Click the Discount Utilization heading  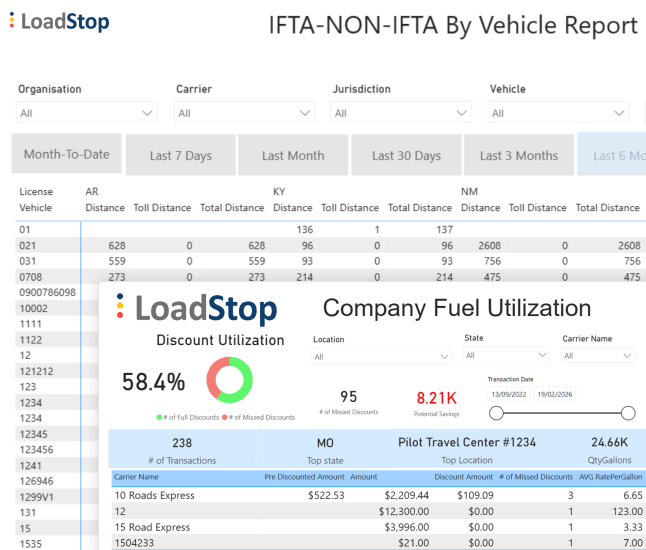[220, 340]
